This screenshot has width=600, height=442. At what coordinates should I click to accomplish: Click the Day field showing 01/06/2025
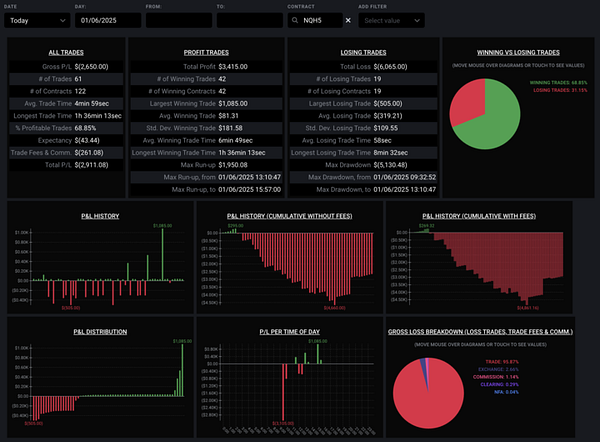pos(108,20)
